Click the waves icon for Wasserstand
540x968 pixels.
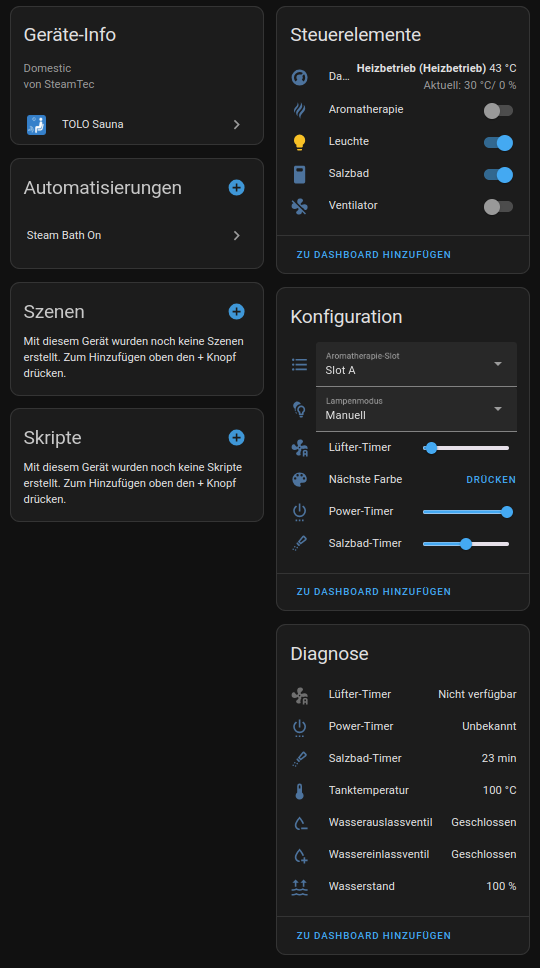coord(299,887)
